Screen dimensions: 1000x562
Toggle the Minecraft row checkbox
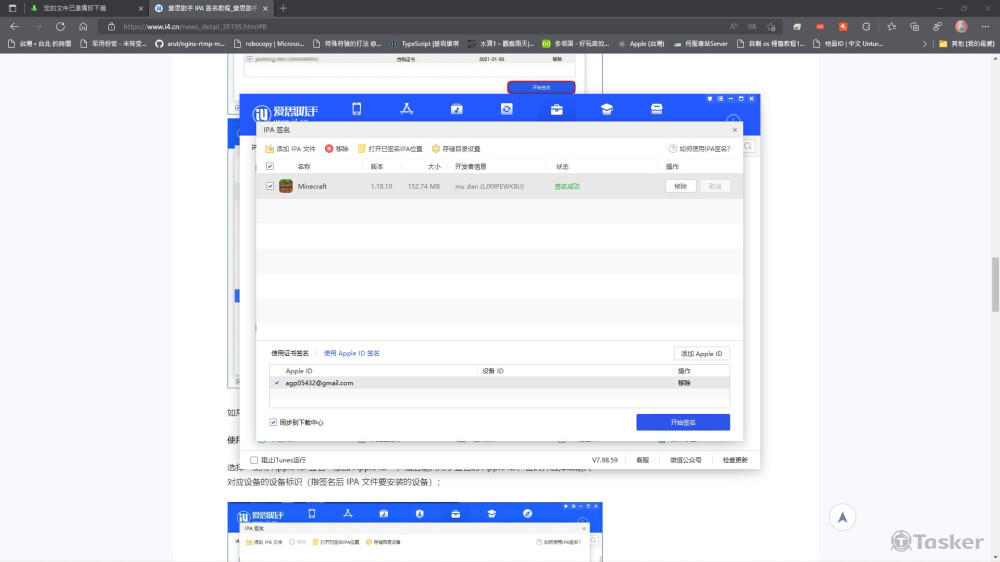[270, 186]
